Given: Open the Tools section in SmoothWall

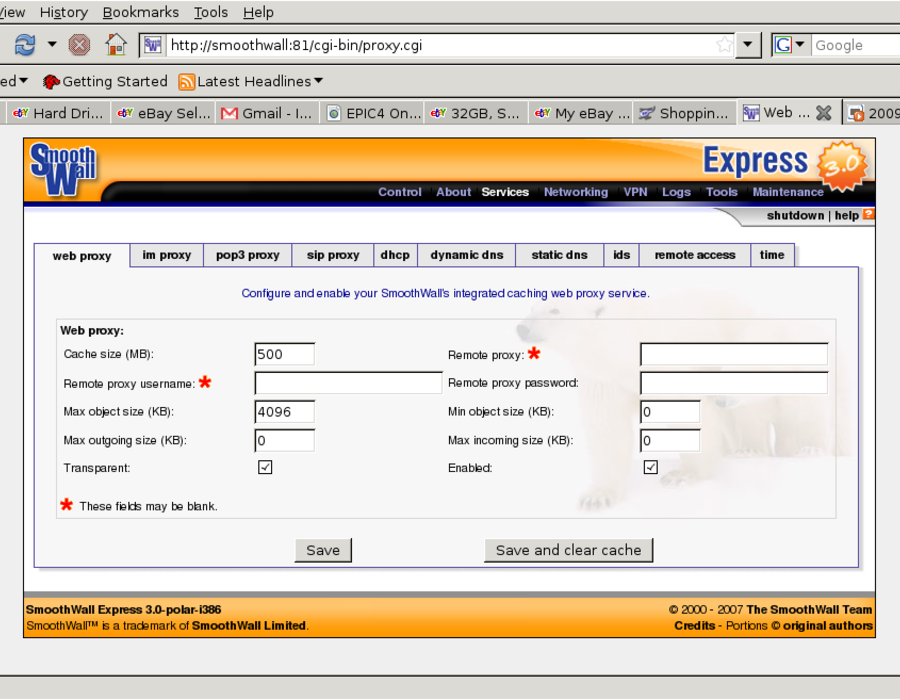Looking at the screenshot, I should [x=721, y=192].
